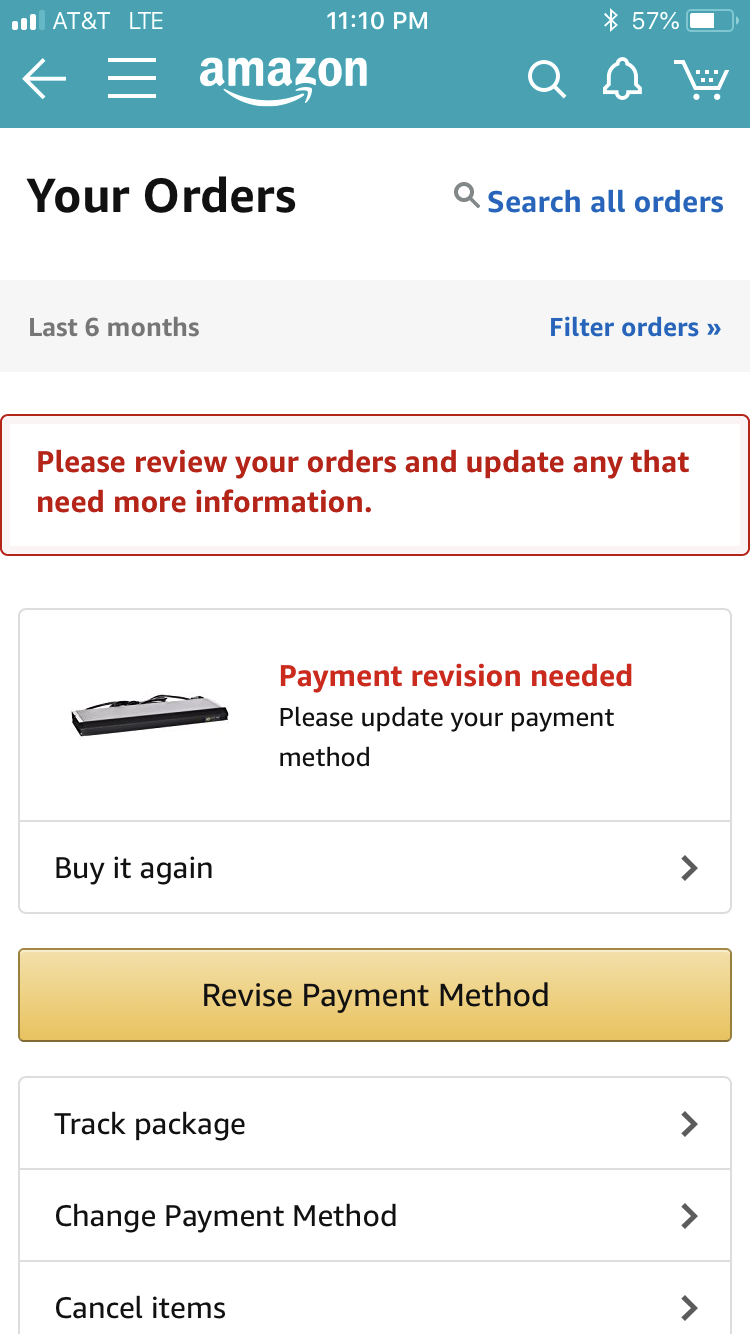Tap the battery indicator icon
Viewport: 750px width, 1334px height.
(x=711, y=21)
